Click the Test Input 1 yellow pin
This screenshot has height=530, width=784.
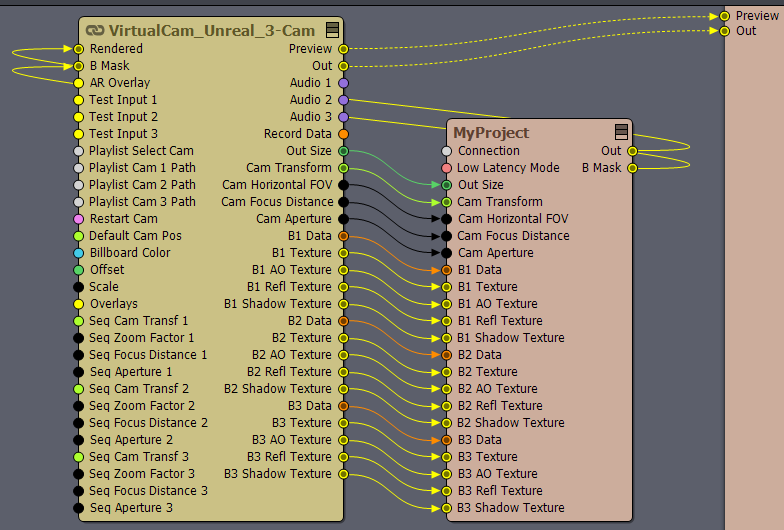pos(79,100)
